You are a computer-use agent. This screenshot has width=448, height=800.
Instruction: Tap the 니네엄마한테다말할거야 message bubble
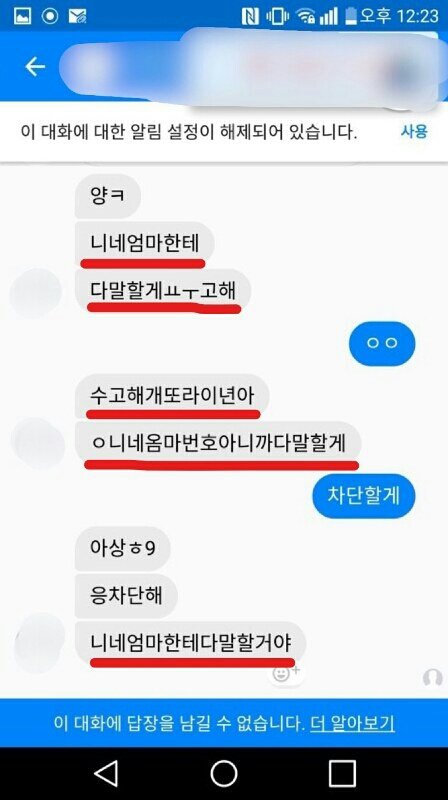(x=190, y=642)
